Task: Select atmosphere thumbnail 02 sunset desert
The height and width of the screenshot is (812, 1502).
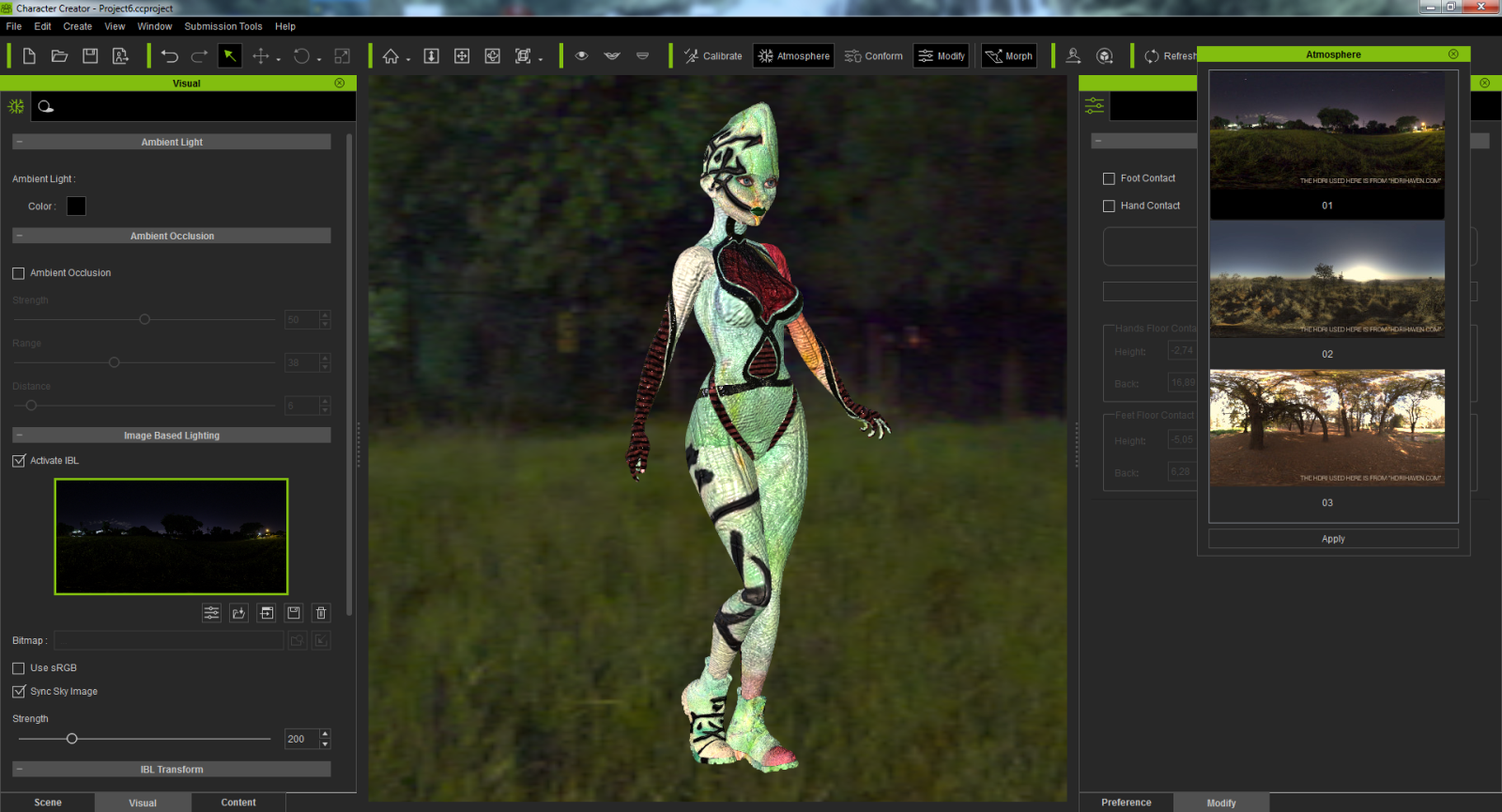Action: [1327, 280]
